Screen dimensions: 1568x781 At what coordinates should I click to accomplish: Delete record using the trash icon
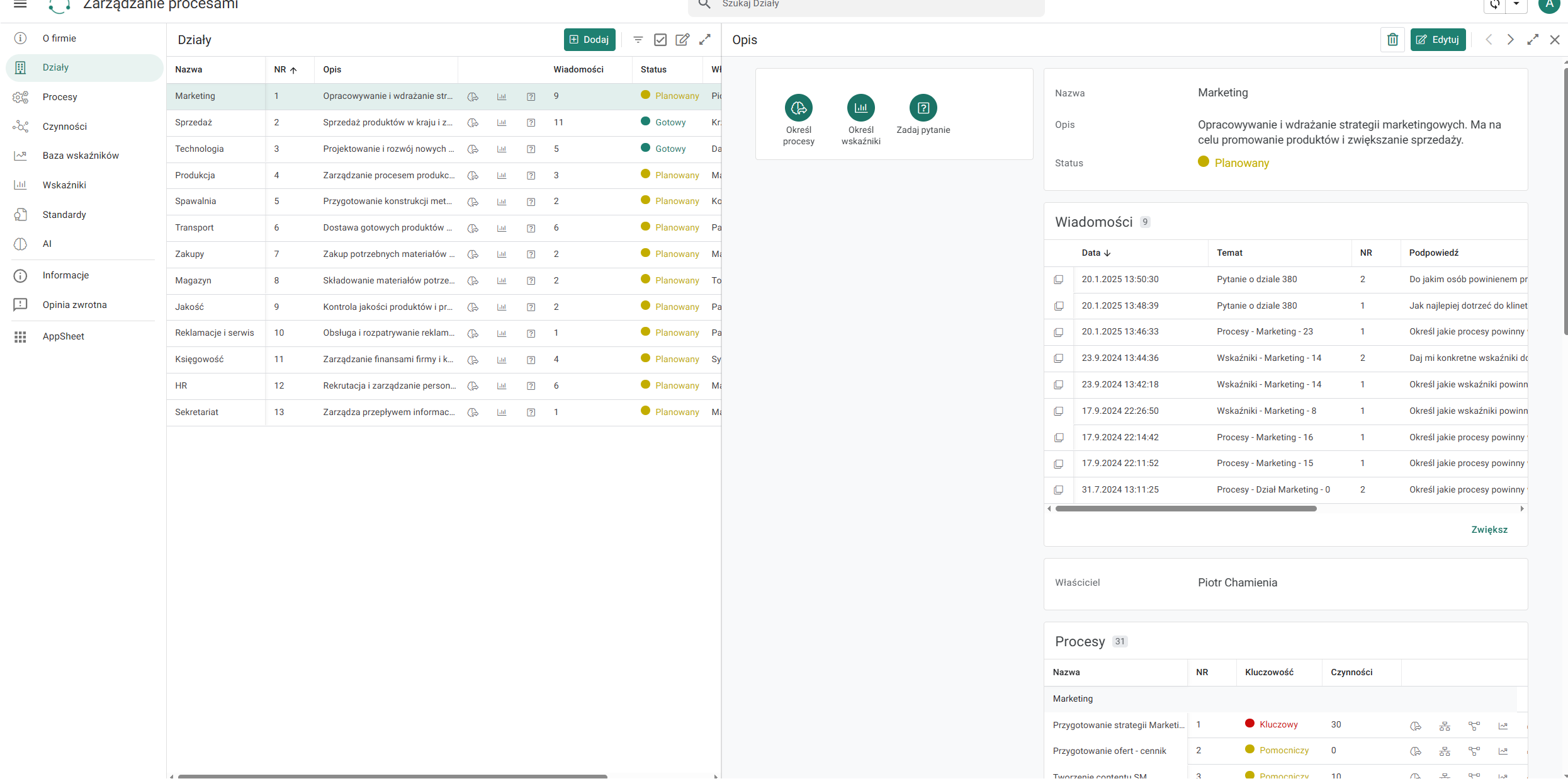(x=1392, y=40)
